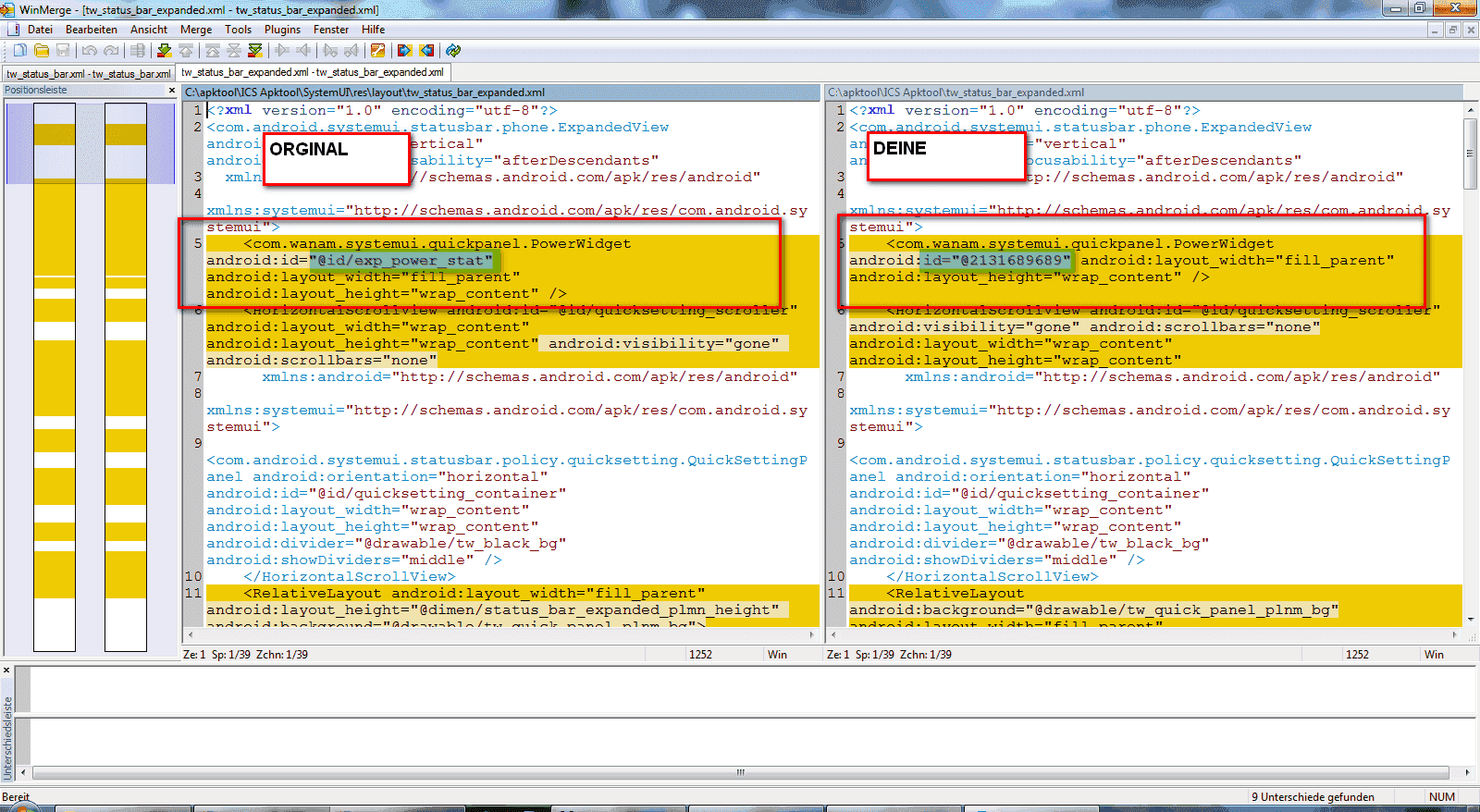This screenshot has height=812, width=1480.
Task: Go to the first difference
Action: click(x=213, y=50)
